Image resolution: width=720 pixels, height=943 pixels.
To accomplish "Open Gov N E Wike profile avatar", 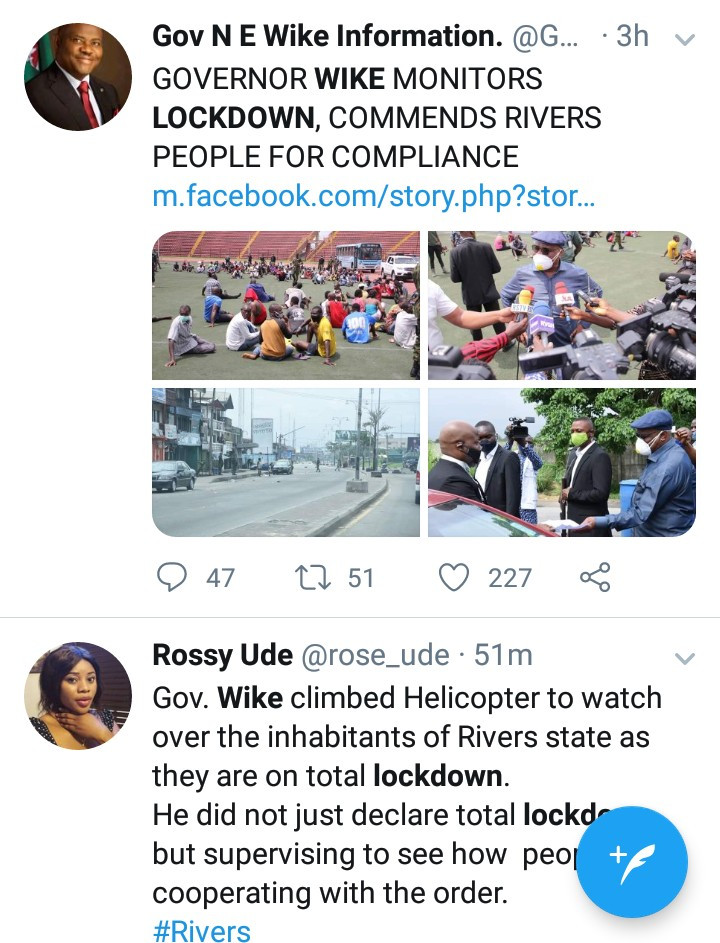I will pyautogui.click(x=78, y=77).
